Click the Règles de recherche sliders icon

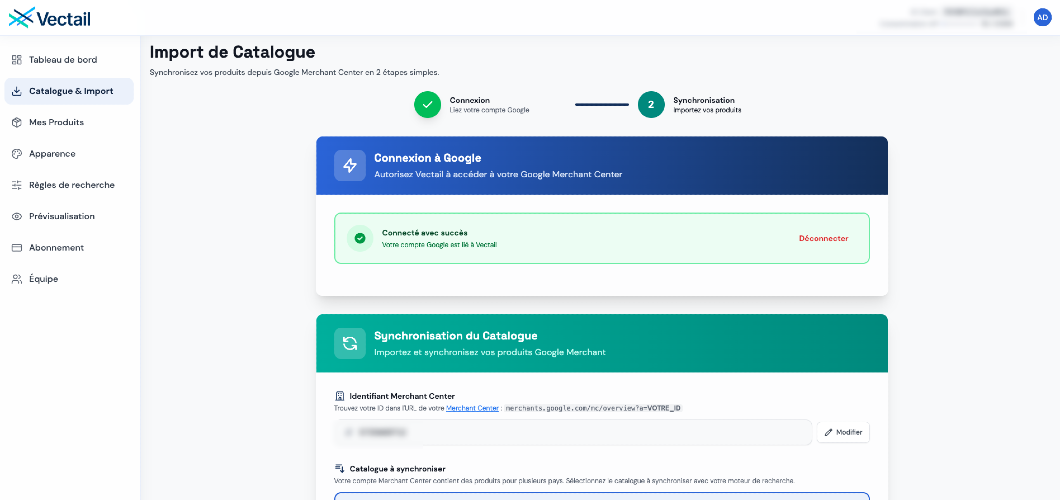[x=17, y=185]
